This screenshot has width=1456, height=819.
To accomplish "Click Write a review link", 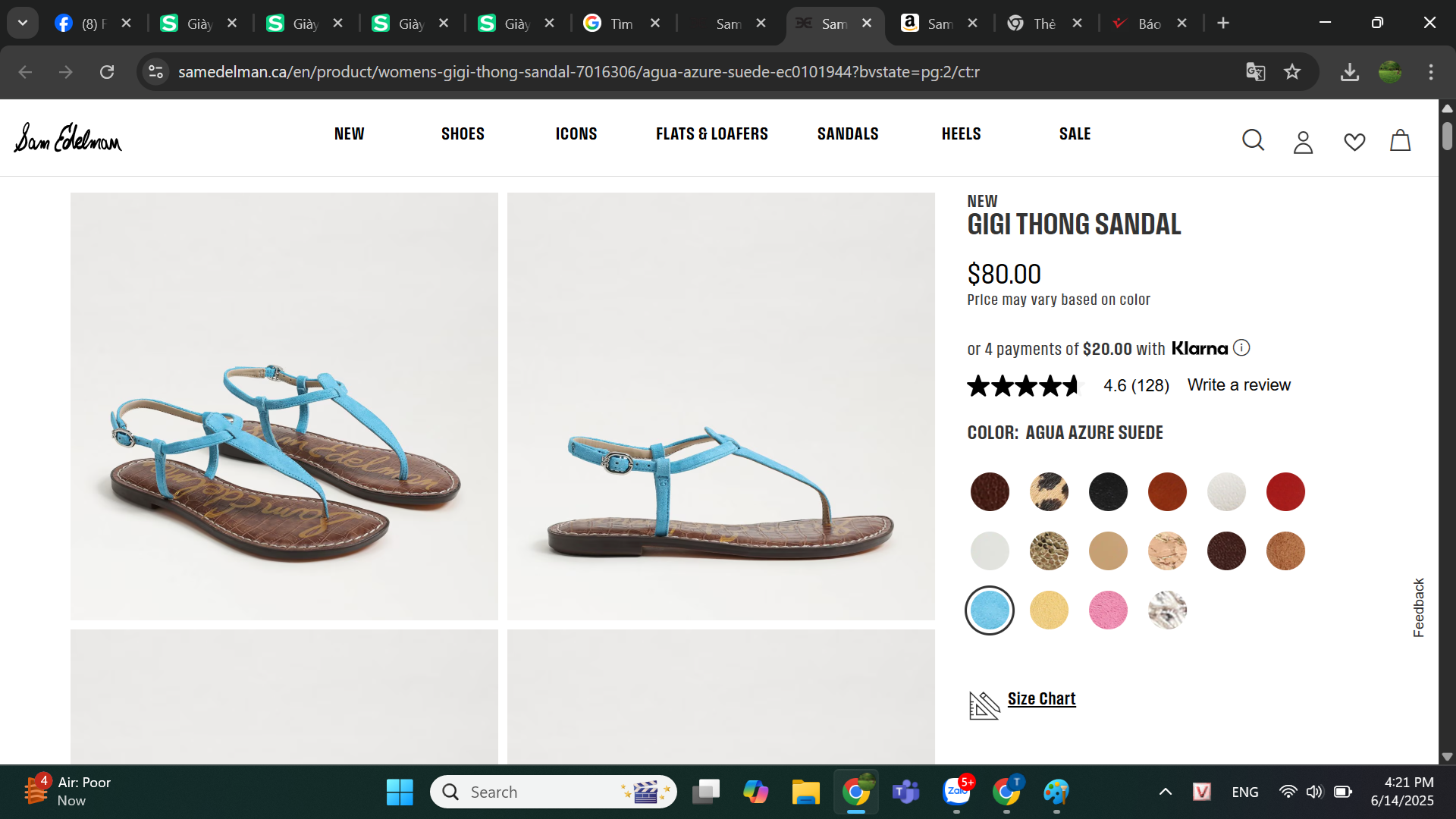I will (x=1238, y=385).
